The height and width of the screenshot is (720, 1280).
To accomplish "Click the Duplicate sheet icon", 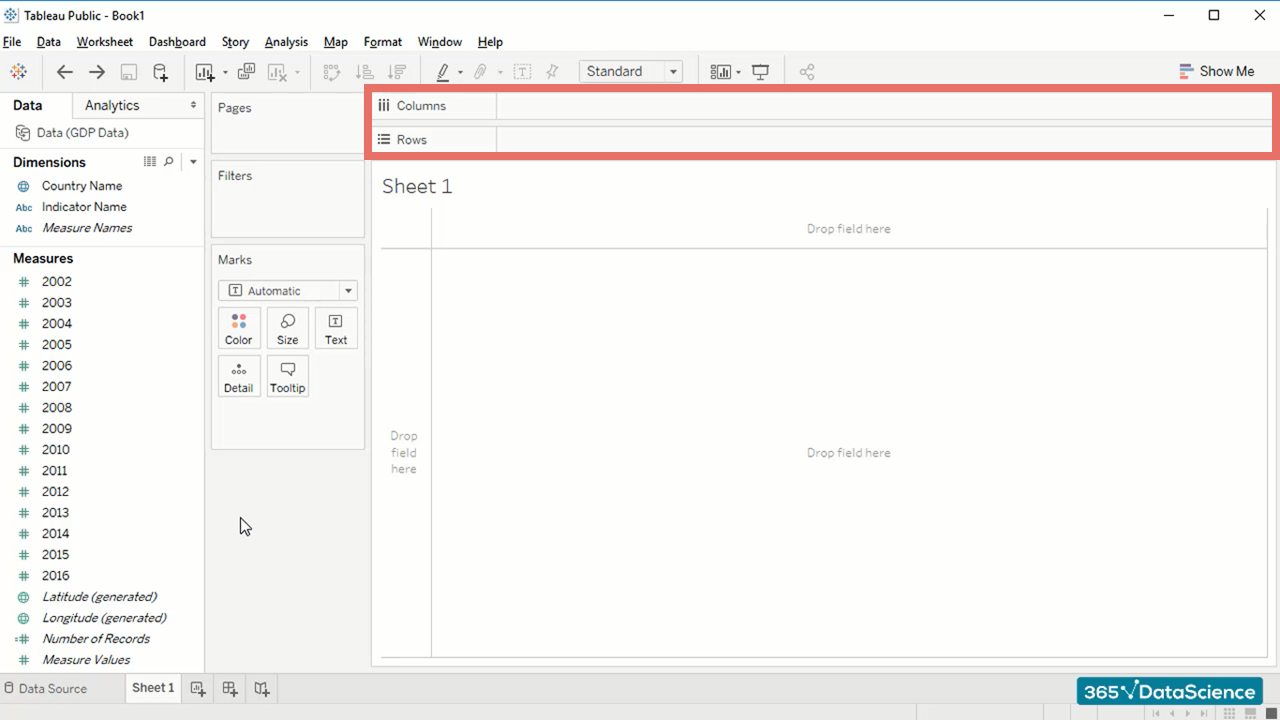I will (x=247, y=72).
